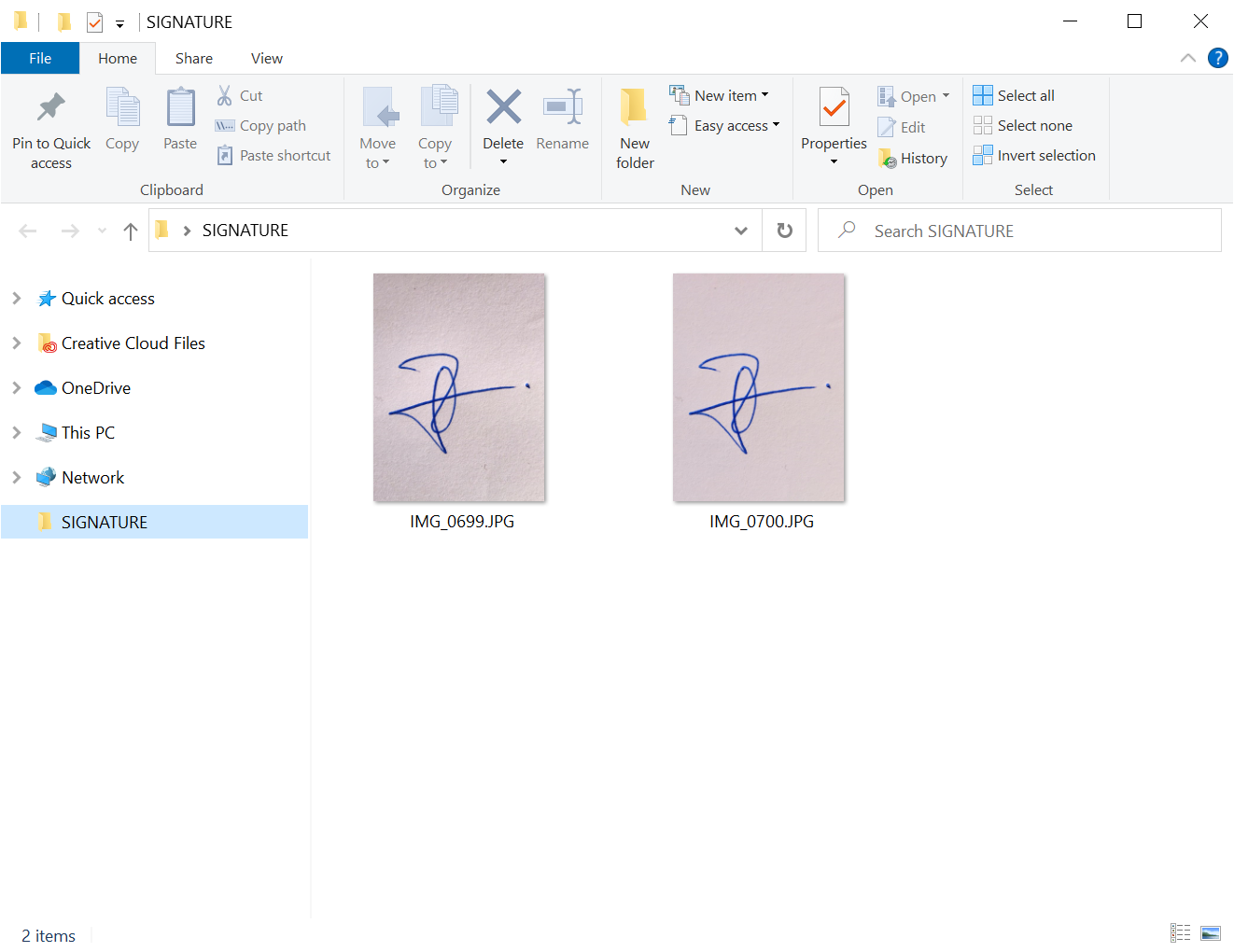
Task: Create a new folder using ribbon icon
Action: click(635, 108)
